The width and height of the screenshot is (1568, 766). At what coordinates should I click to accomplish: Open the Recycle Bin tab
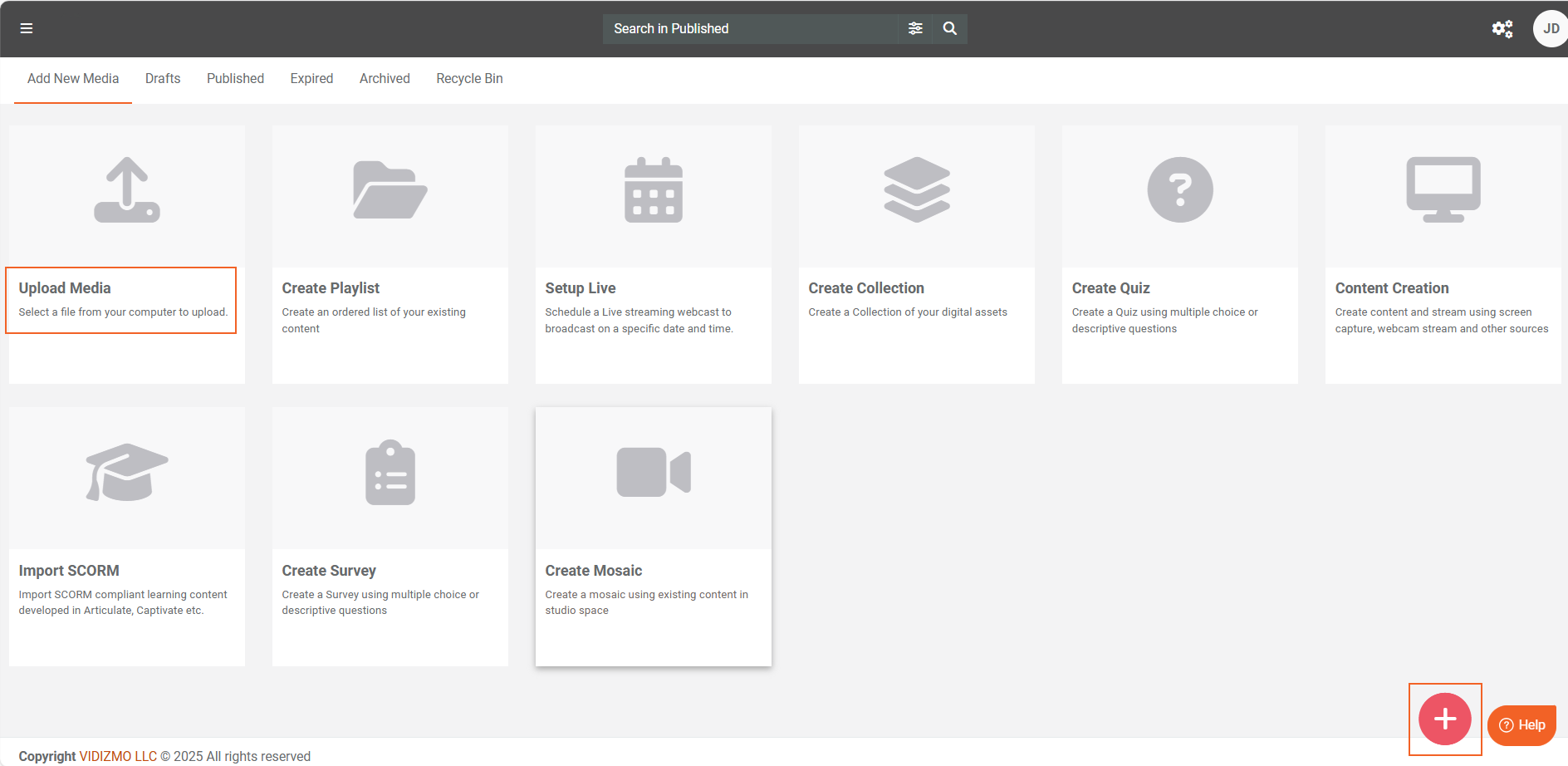click(x=469, y=79)
